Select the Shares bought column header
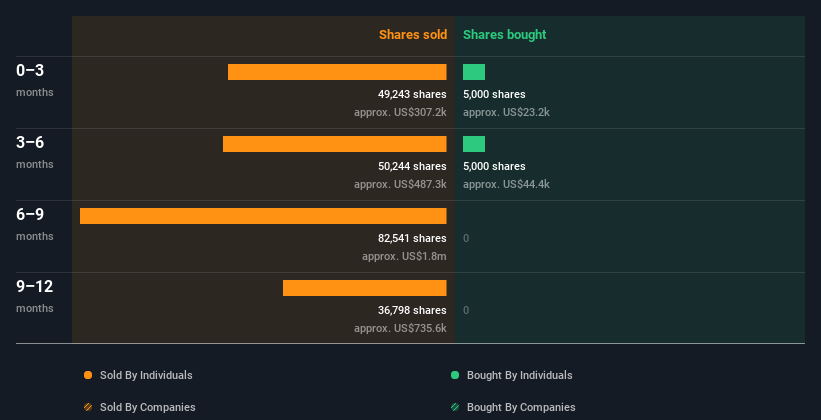 click(504, 35)
